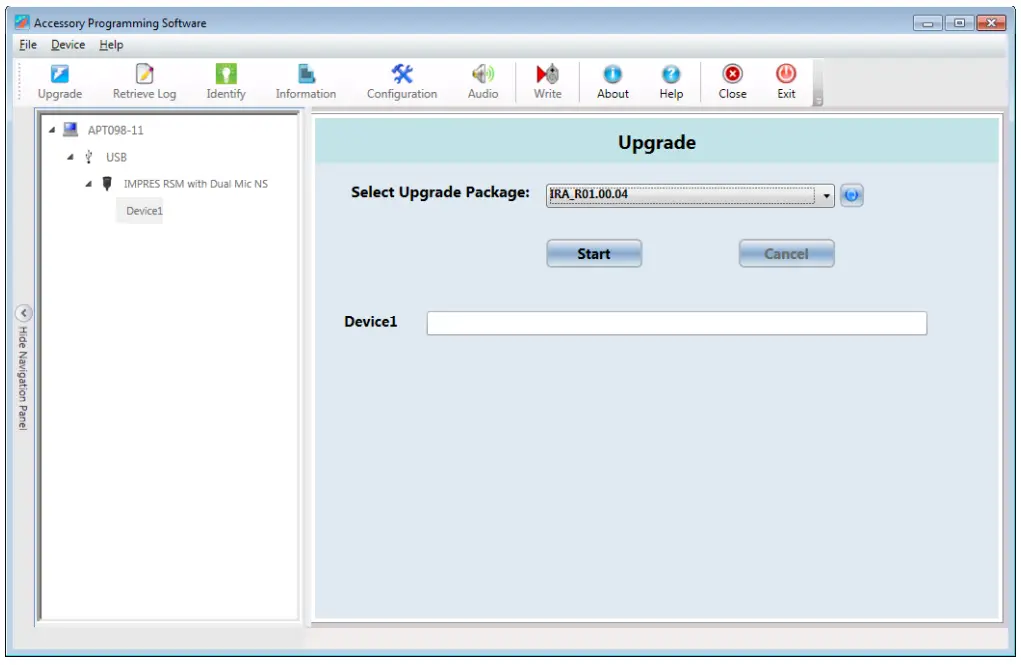
Task: Click the Audio toolbar icon
Action: pos(483,80)
